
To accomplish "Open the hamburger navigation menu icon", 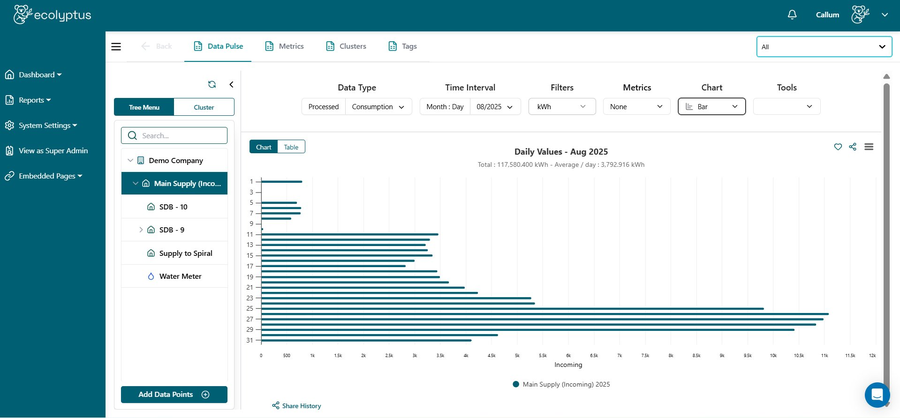I will coord(116,46).
